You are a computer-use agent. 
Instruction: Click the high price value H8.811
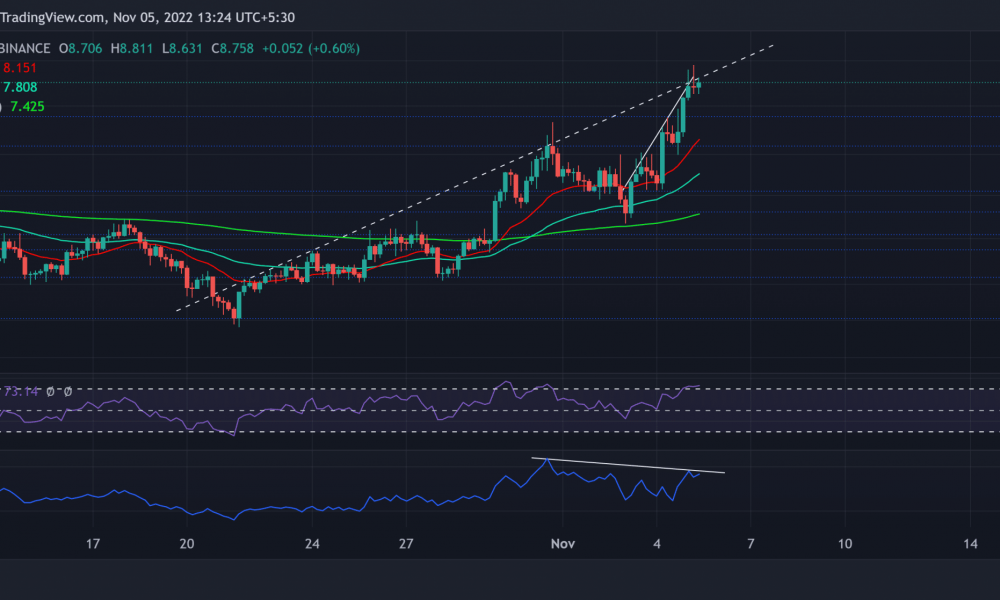click(132, 48)
